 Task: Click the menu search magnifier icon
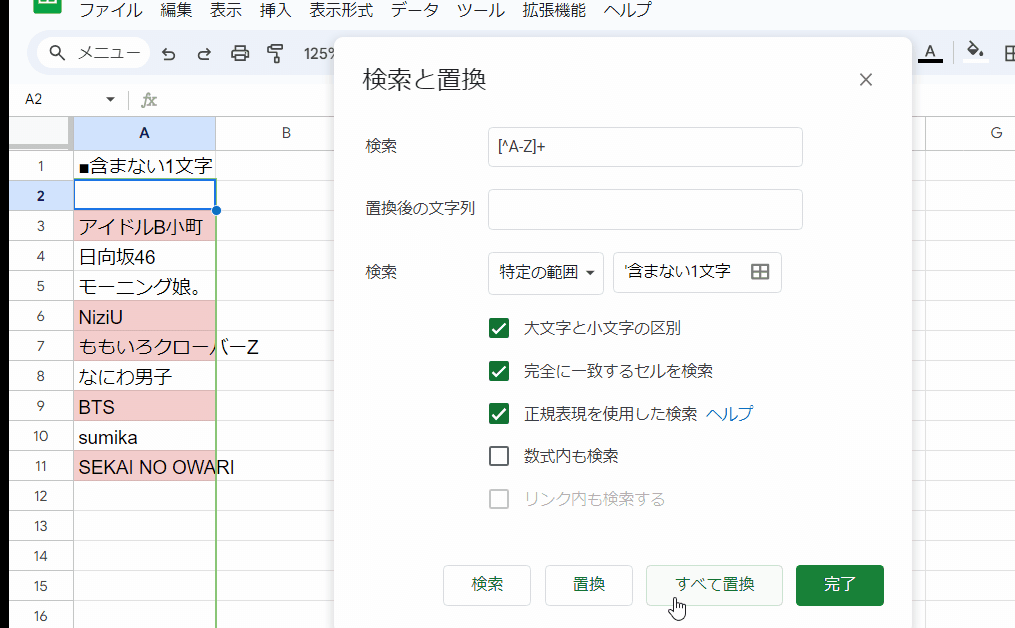[57, 53]
